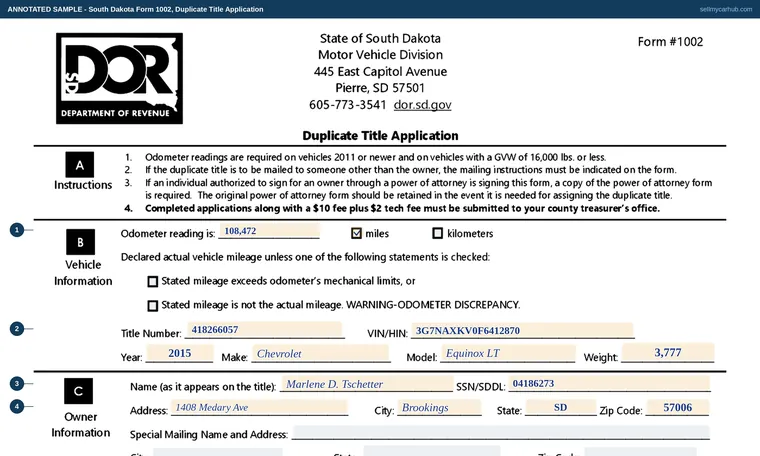
Task: Click the Year field showing 2015
Action: tap(179, 353)
